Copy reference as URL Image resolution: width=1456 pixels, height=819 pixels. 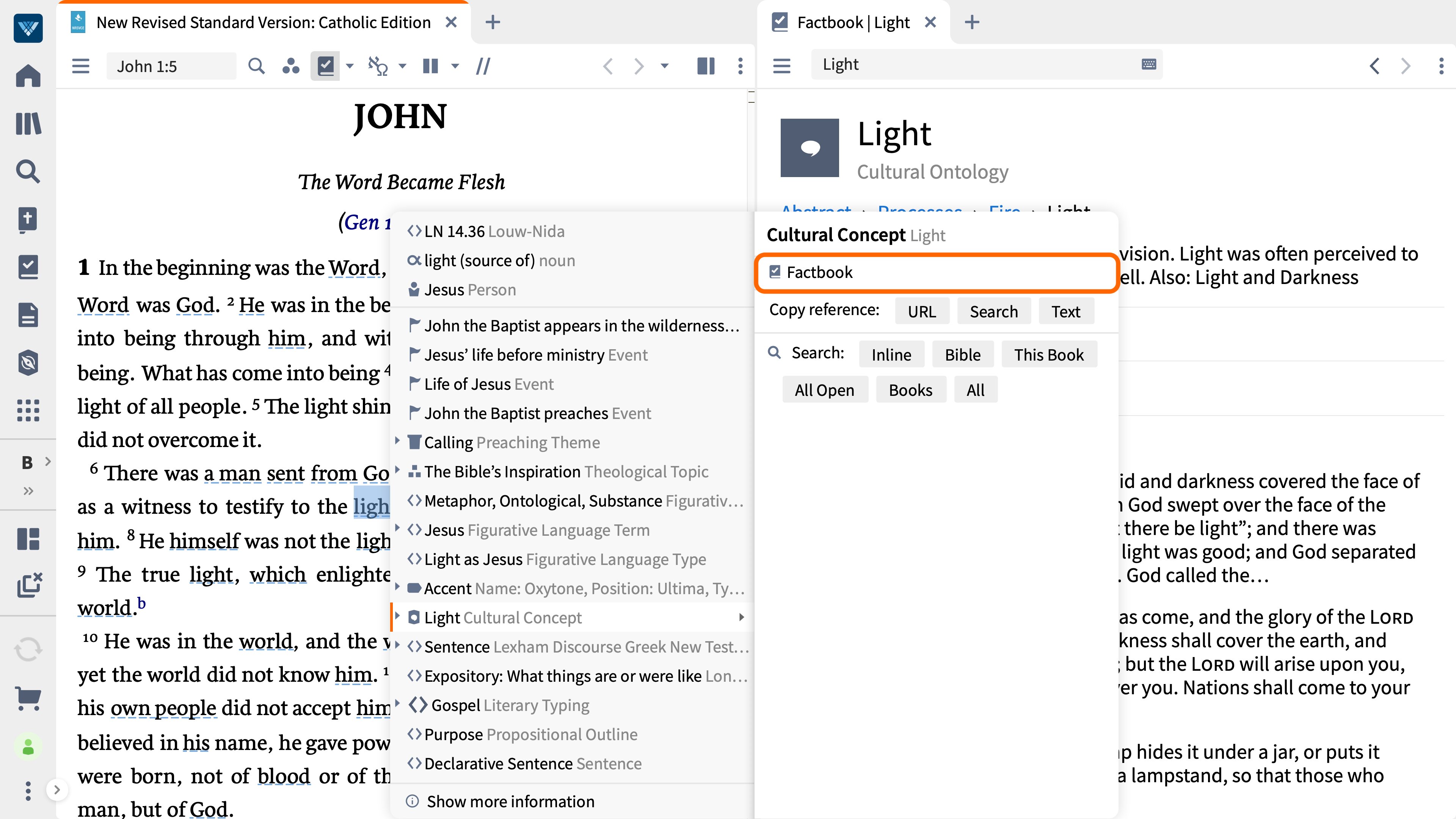(922, 311)
